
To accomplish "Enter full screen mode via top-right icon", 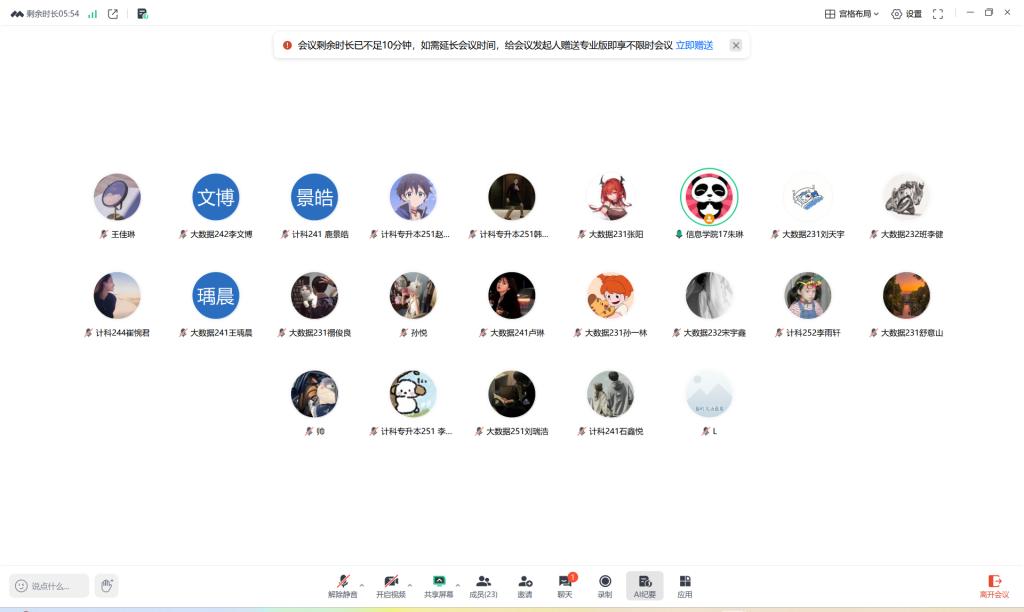I will point(937,14).
